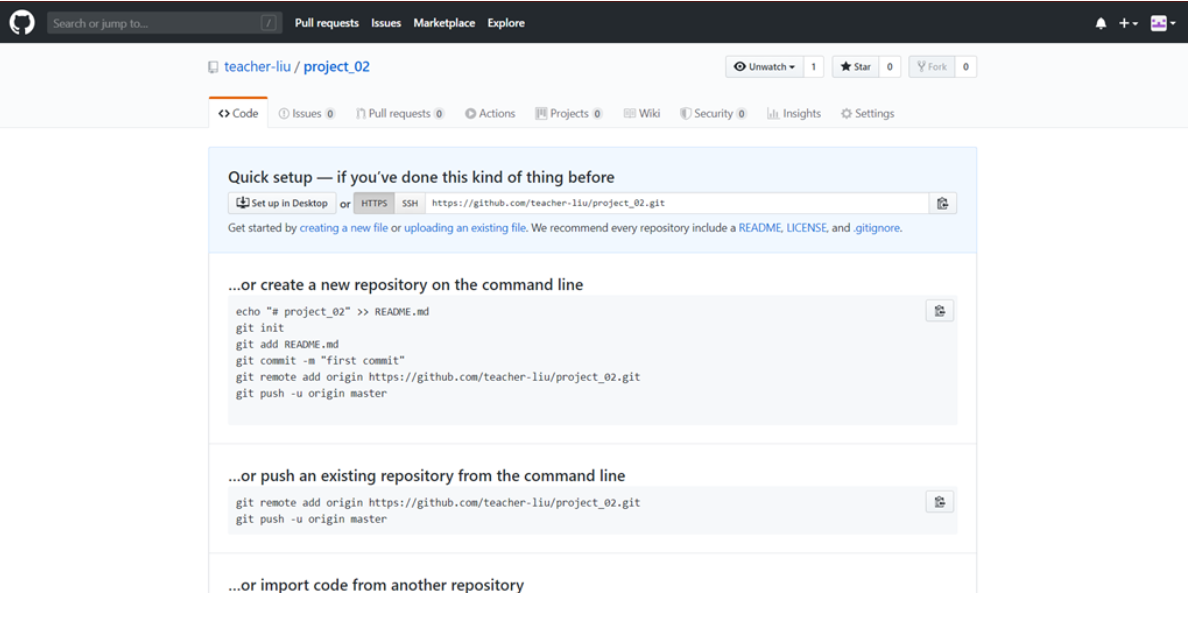This screenshot has height=642, width=1191.
Task: Switch to the Actions tab
Action: click(490, 113)
